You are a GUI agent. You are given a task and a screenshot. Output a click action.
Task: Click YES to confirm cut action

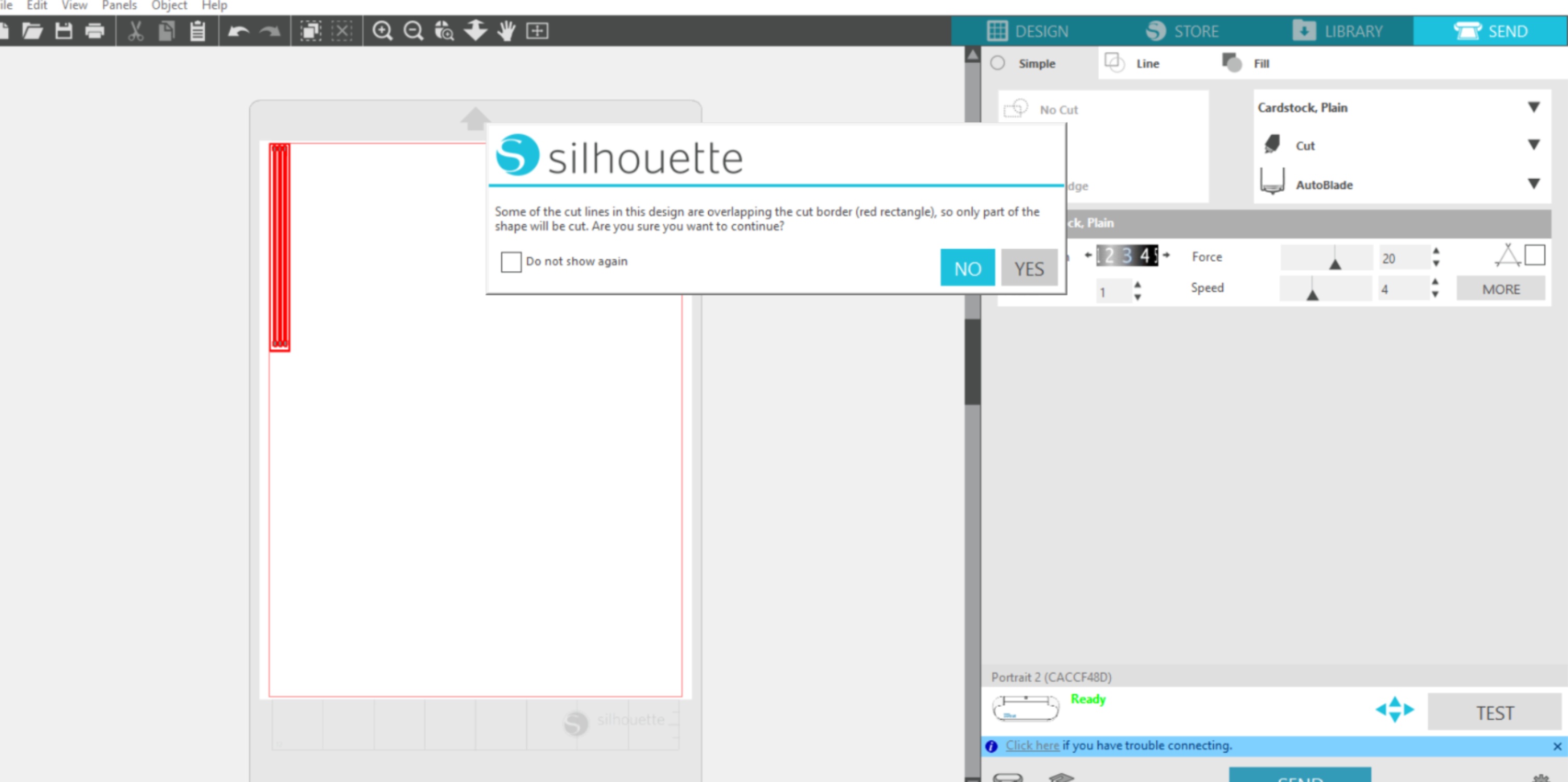[x=1029, y=268]
